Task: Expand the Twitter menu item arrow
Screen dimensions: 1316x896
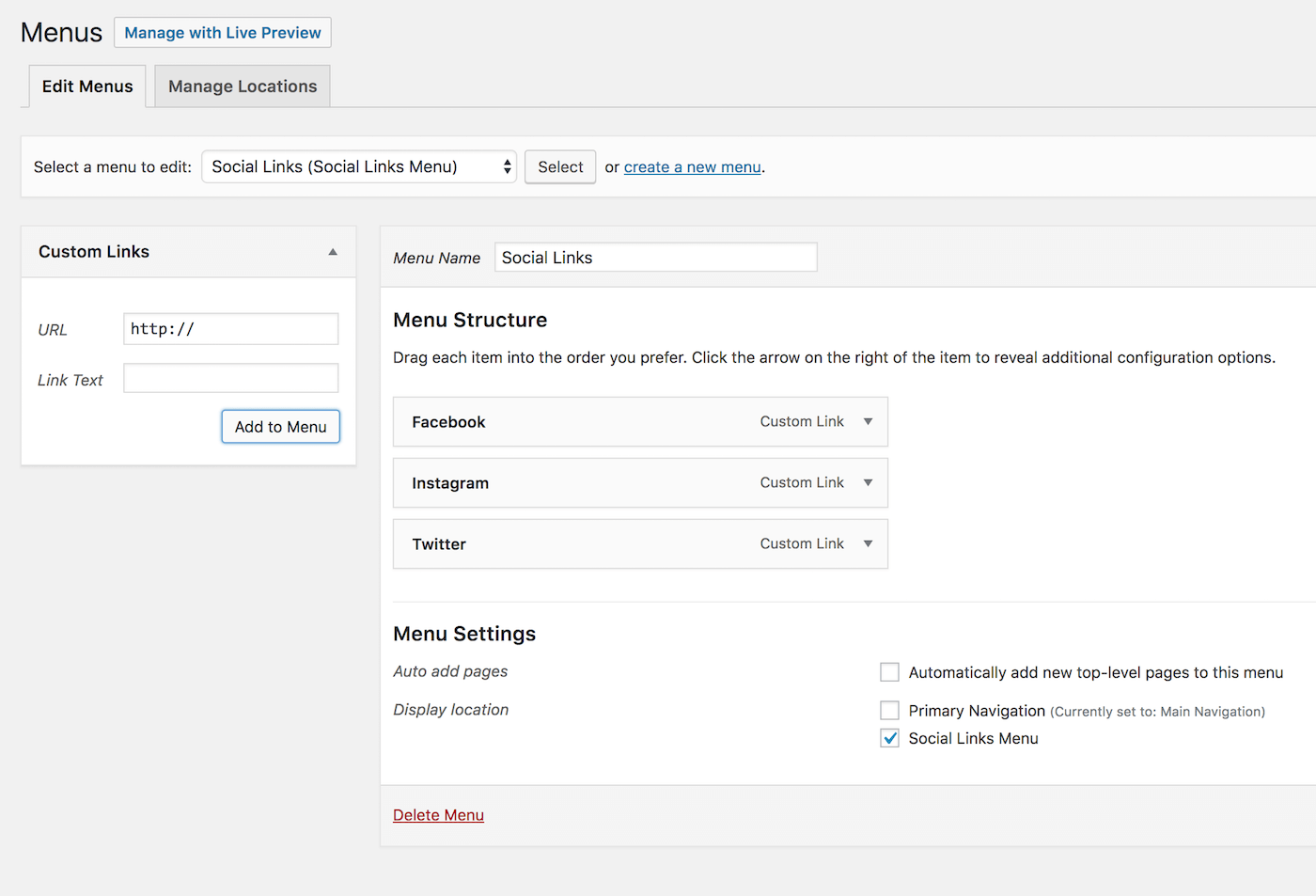Action: click(868, 544)
